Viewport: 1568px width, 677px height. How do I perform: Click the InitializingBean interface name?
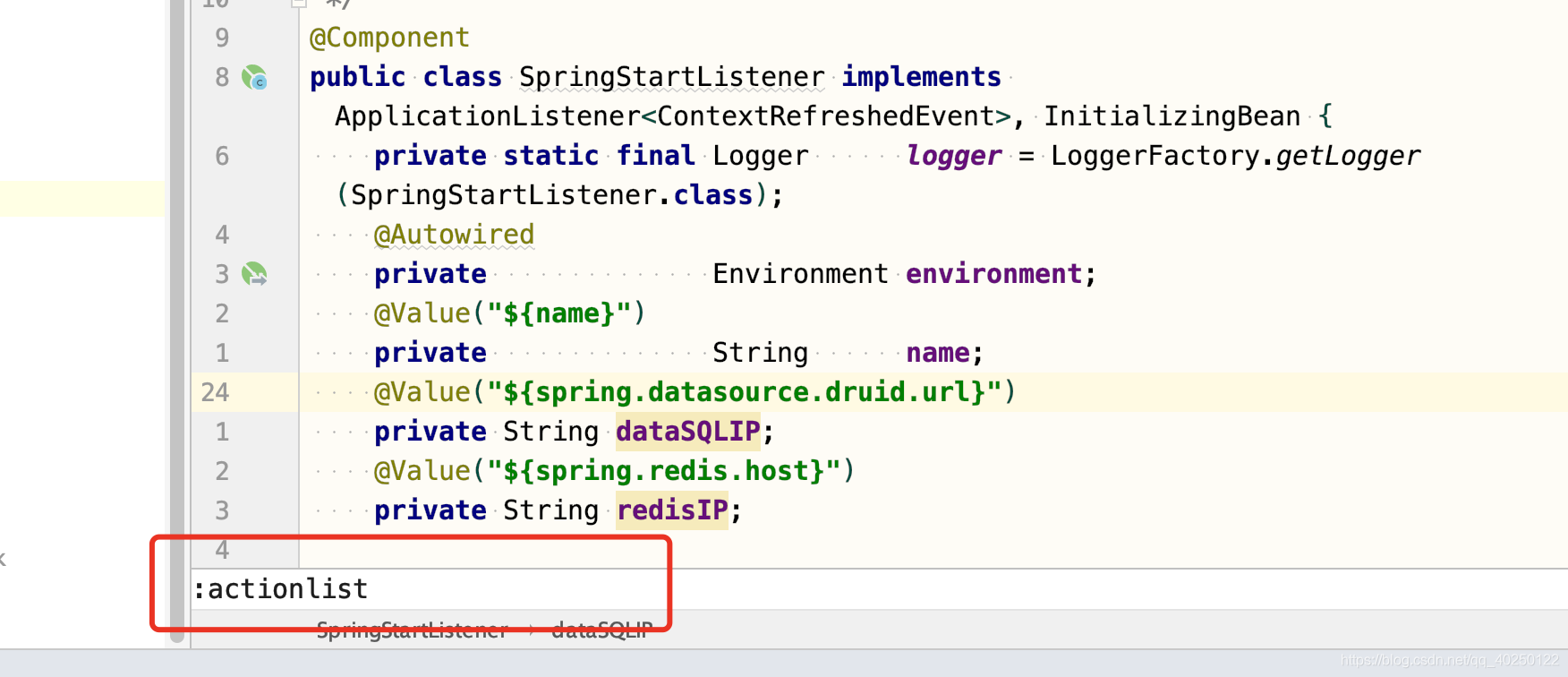(x=1172, y=116)
